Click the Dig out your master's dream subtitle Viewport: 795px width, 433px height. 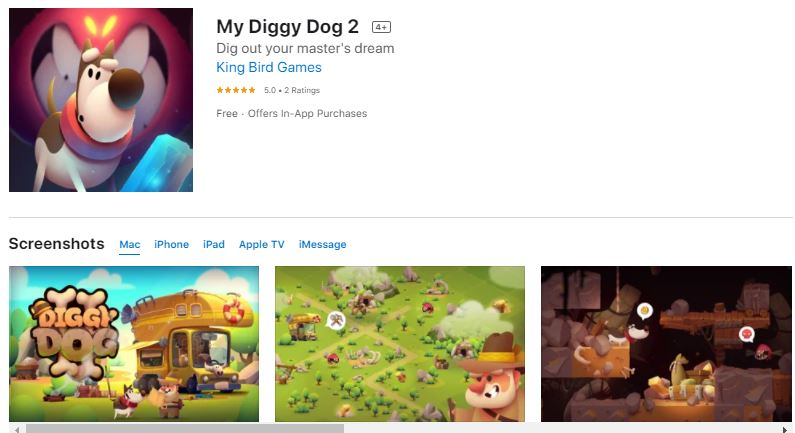[305, 48]
